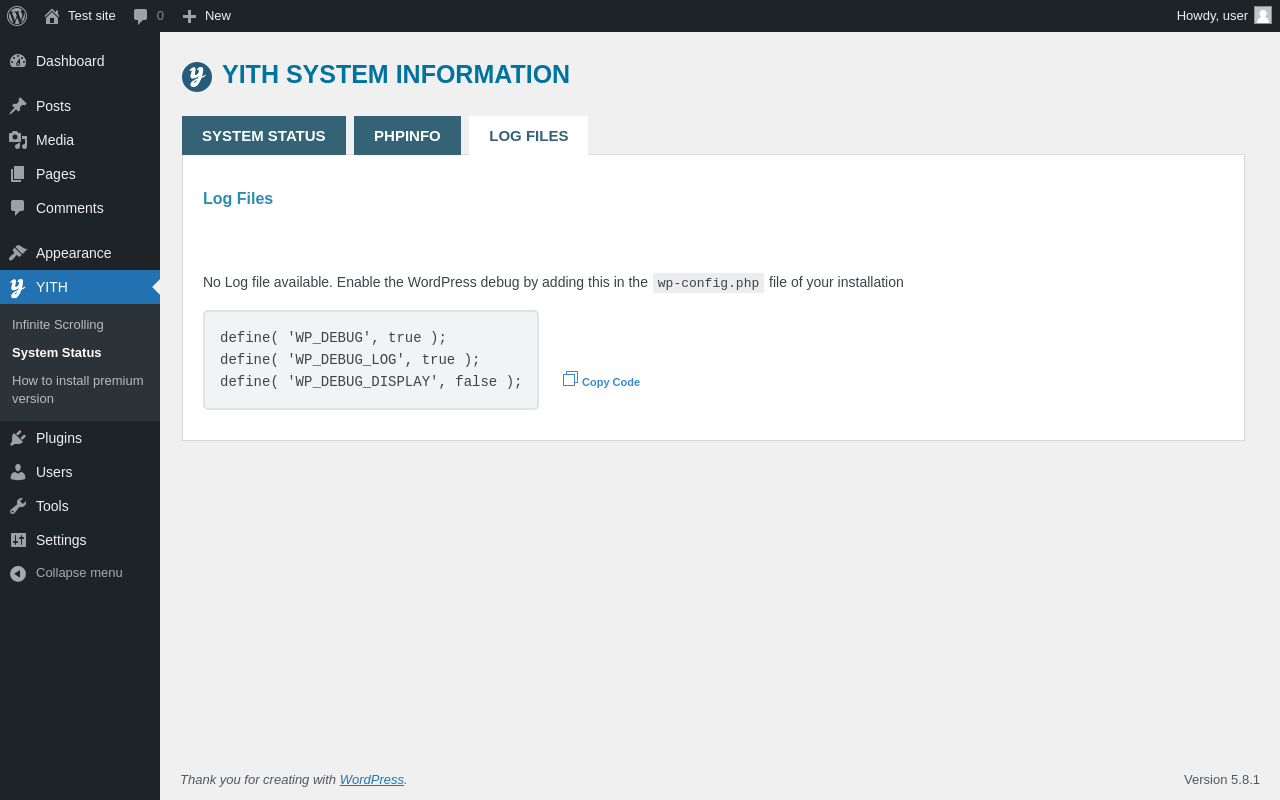The image size is (1280, 800).
Task: Go to the Media library menu
Action: (x=55, y=140)
